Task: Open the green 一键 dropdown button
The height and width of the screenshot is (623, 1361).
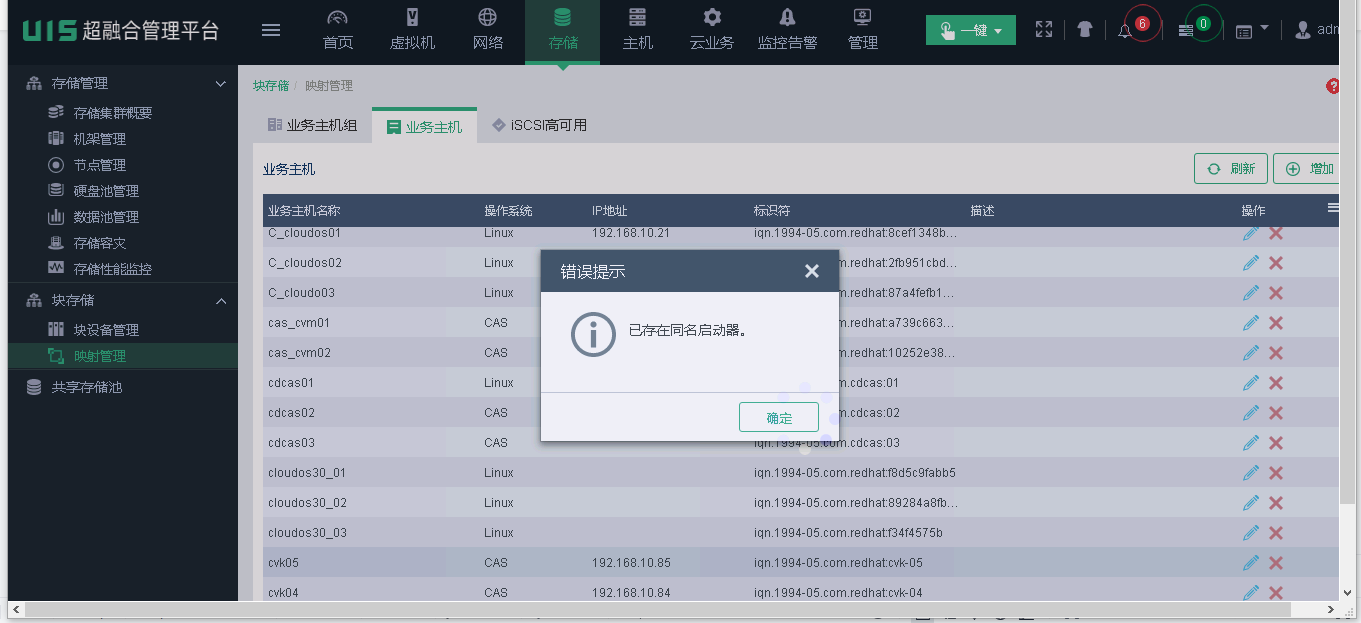Action: click(971, 30)
